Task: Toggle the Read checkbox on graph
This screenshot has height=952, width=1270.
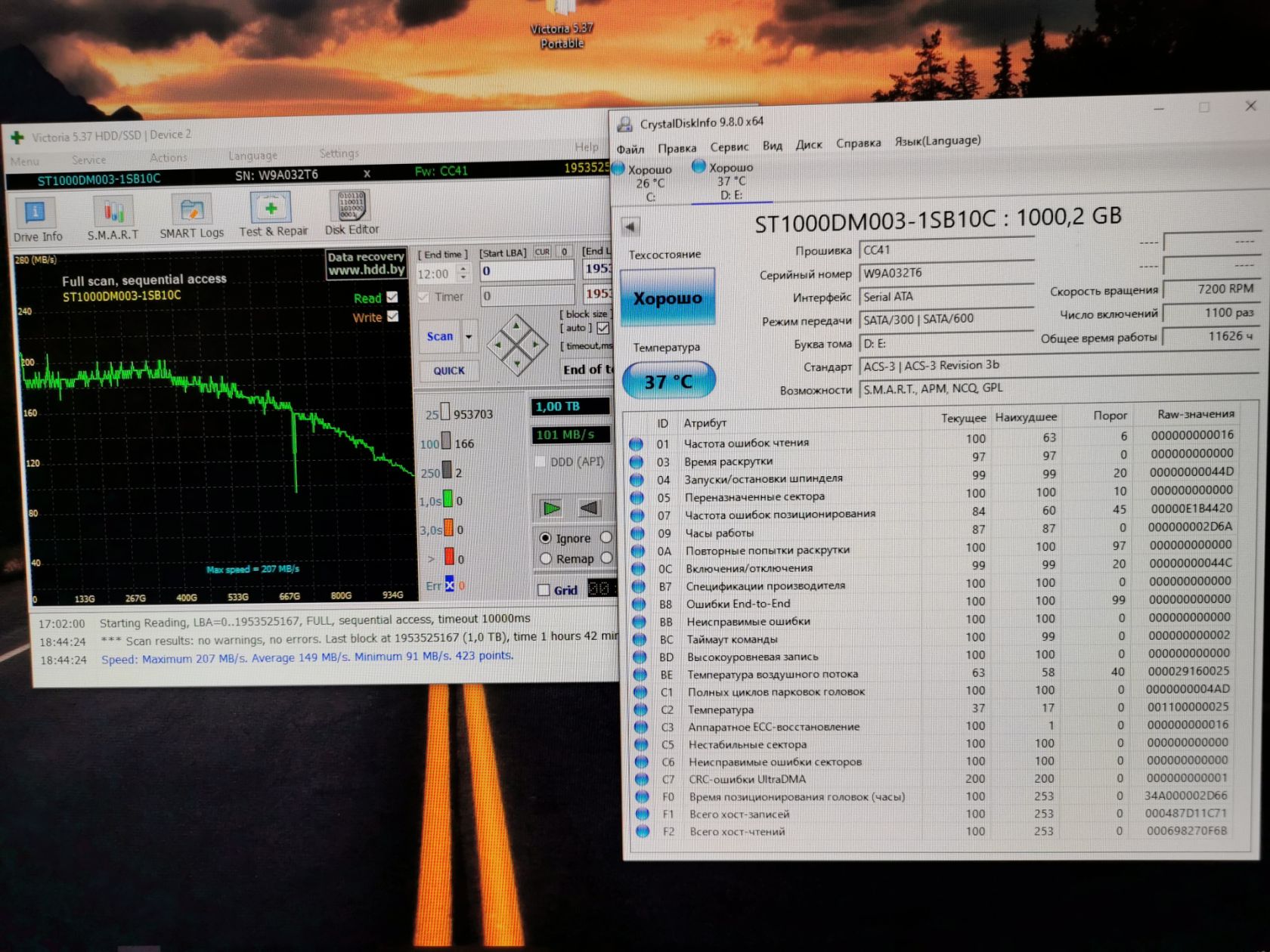Action: pyautogui.click(x=392, y=297)
